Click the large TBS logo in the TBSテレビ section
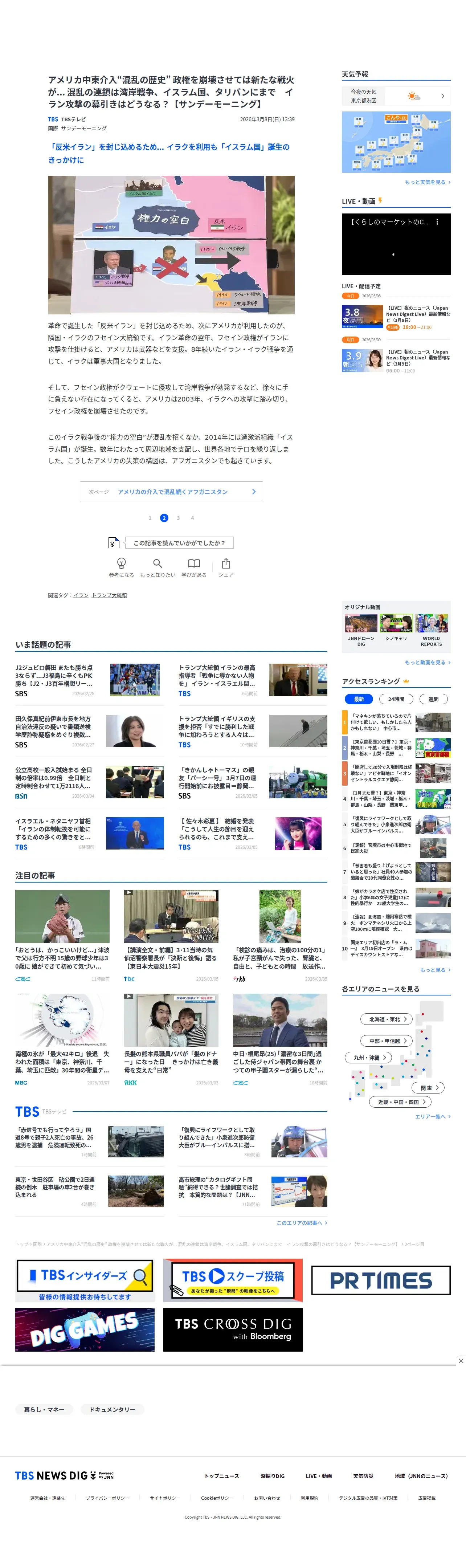 coord(27,1112)
